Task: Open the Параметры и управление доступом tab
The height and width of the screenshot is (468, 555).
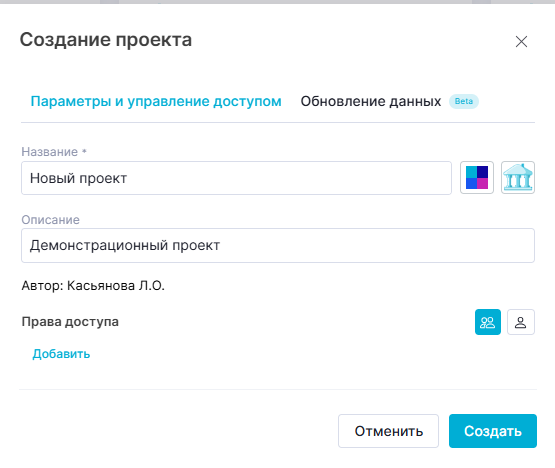Action: tap(156, 102)
